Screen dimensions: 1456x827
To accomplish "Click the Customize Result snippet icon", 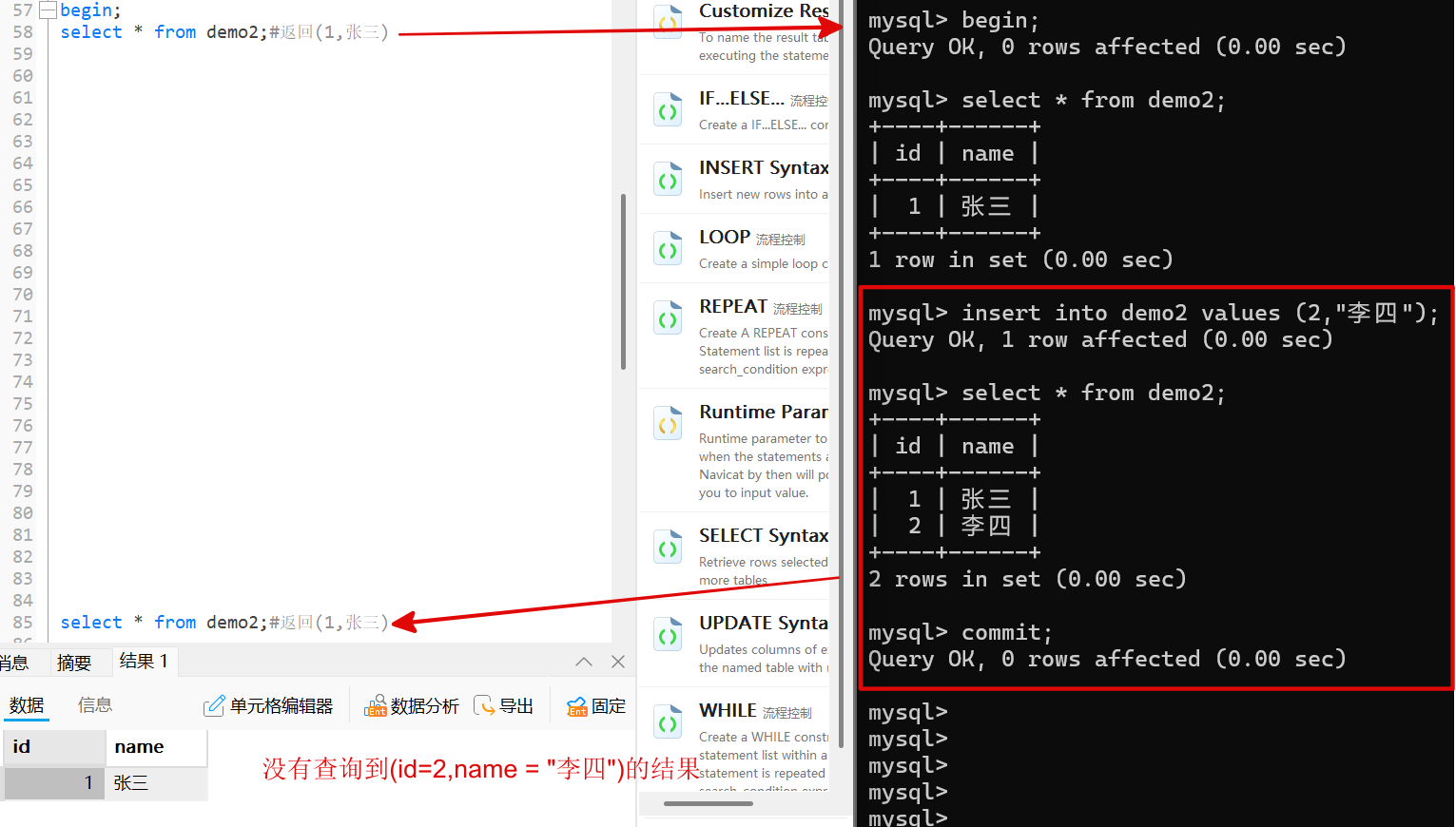I will coord(669,21).
